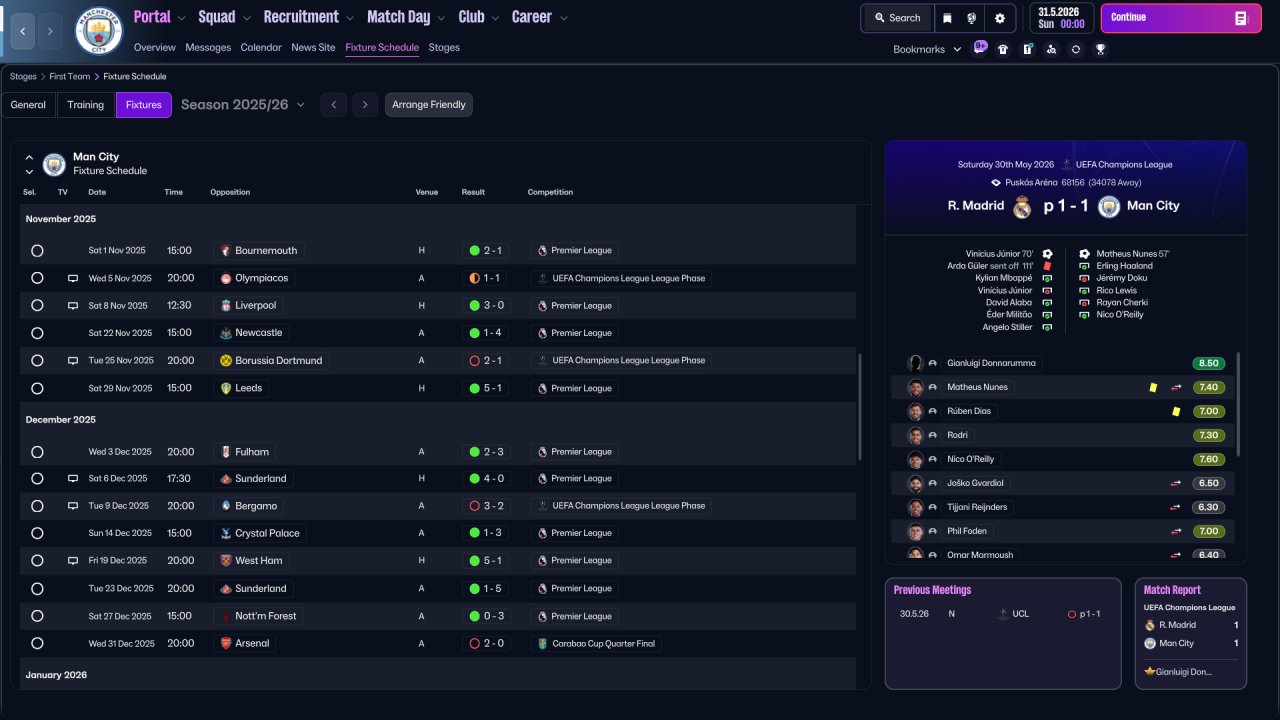The width and height of the screenshot is (1280, 720).
Task: Click the scouting search icon in bookmarks bar
Action: (1051, 49)
